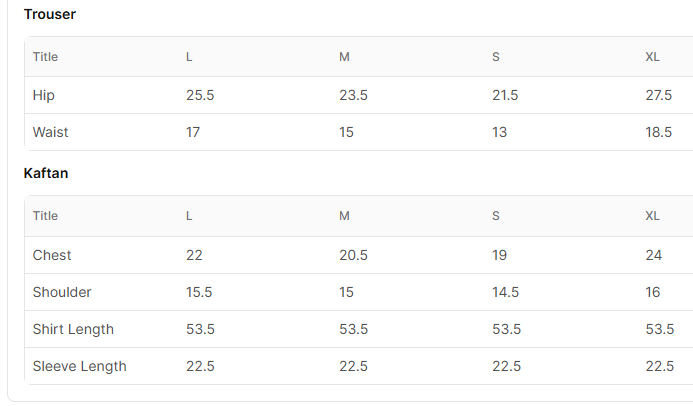Select the Hip row label in Trouser table
Image resolution: width=693 pixels, height=406 pixels.
click(x=44, y=95)
